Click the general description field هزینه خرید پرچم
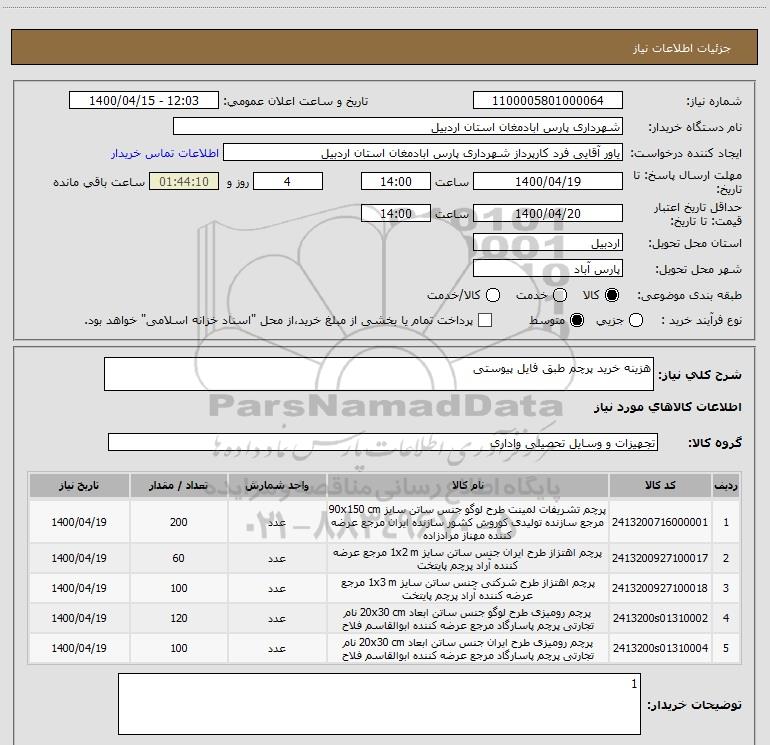 coord(379,374)
